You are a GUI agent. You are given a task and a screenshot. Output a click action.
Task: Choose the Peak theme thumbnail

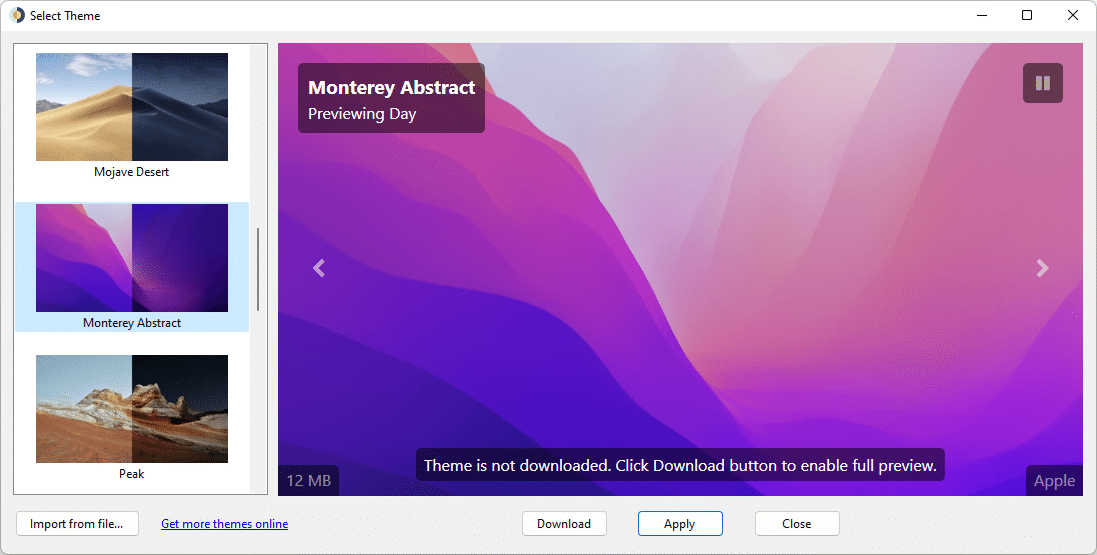tap(132, 408)
